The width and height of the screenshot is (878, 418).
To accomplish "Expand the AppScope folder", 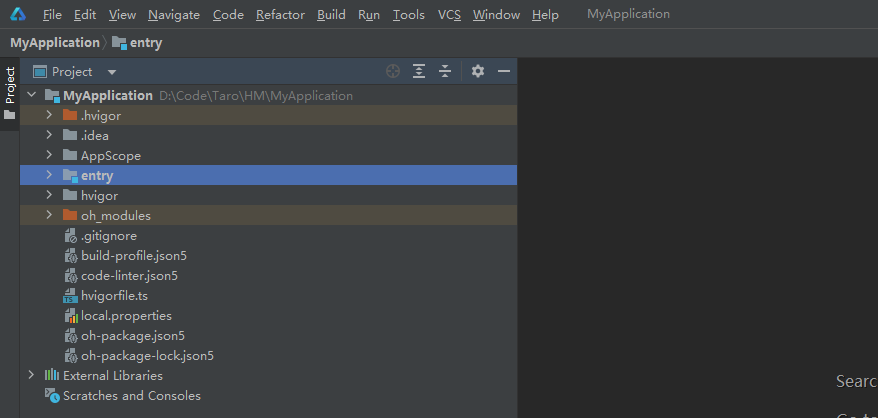I will coord(49,155).
